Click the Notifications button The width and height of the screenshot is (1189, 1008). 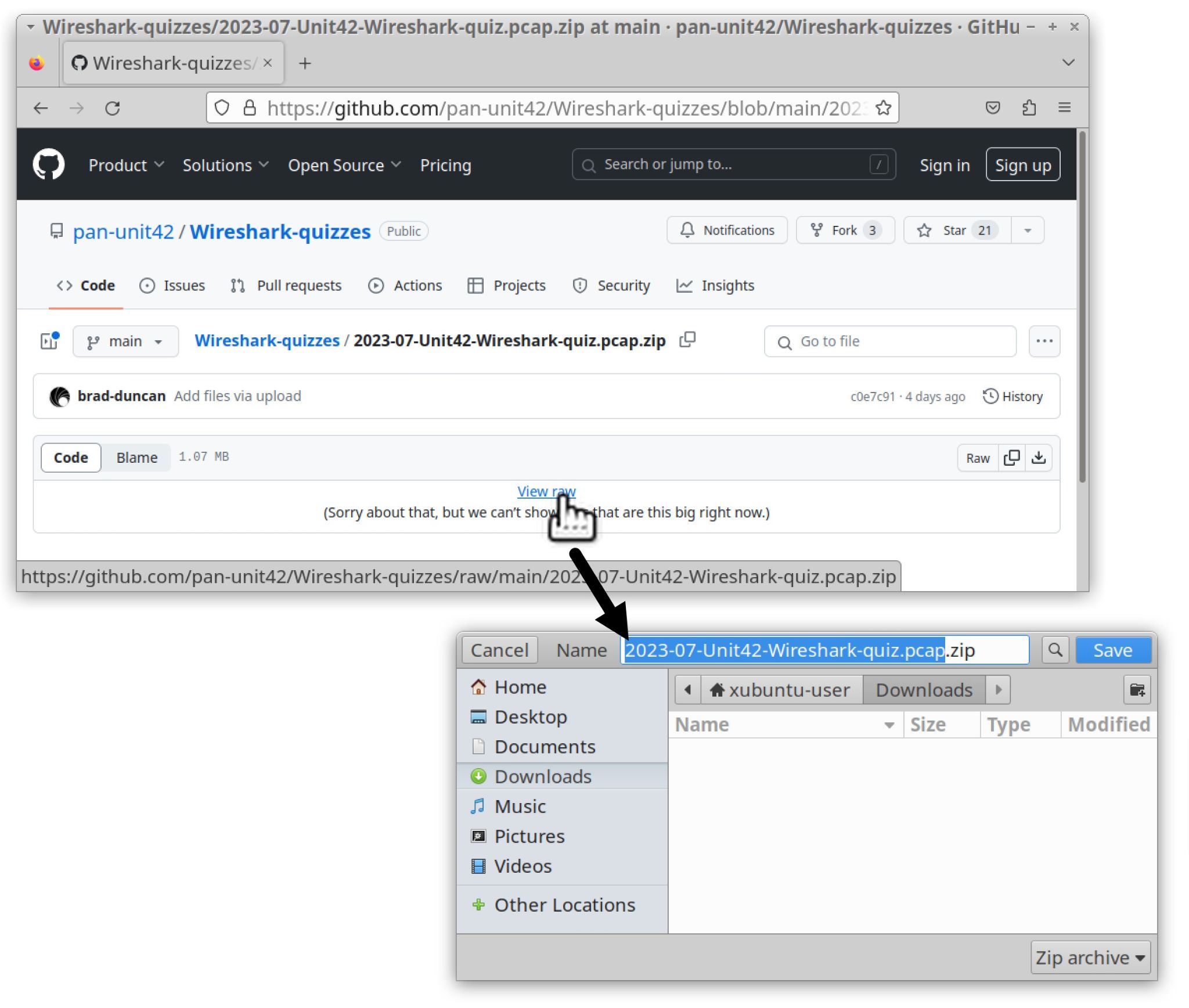[727, 231]
